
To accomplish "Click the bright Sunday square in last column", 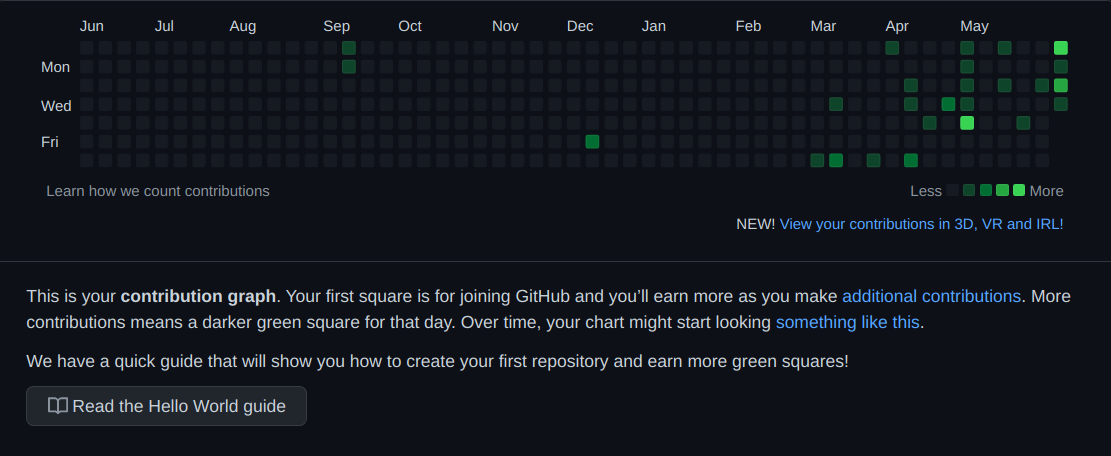I will click(x=1061, y=48).
